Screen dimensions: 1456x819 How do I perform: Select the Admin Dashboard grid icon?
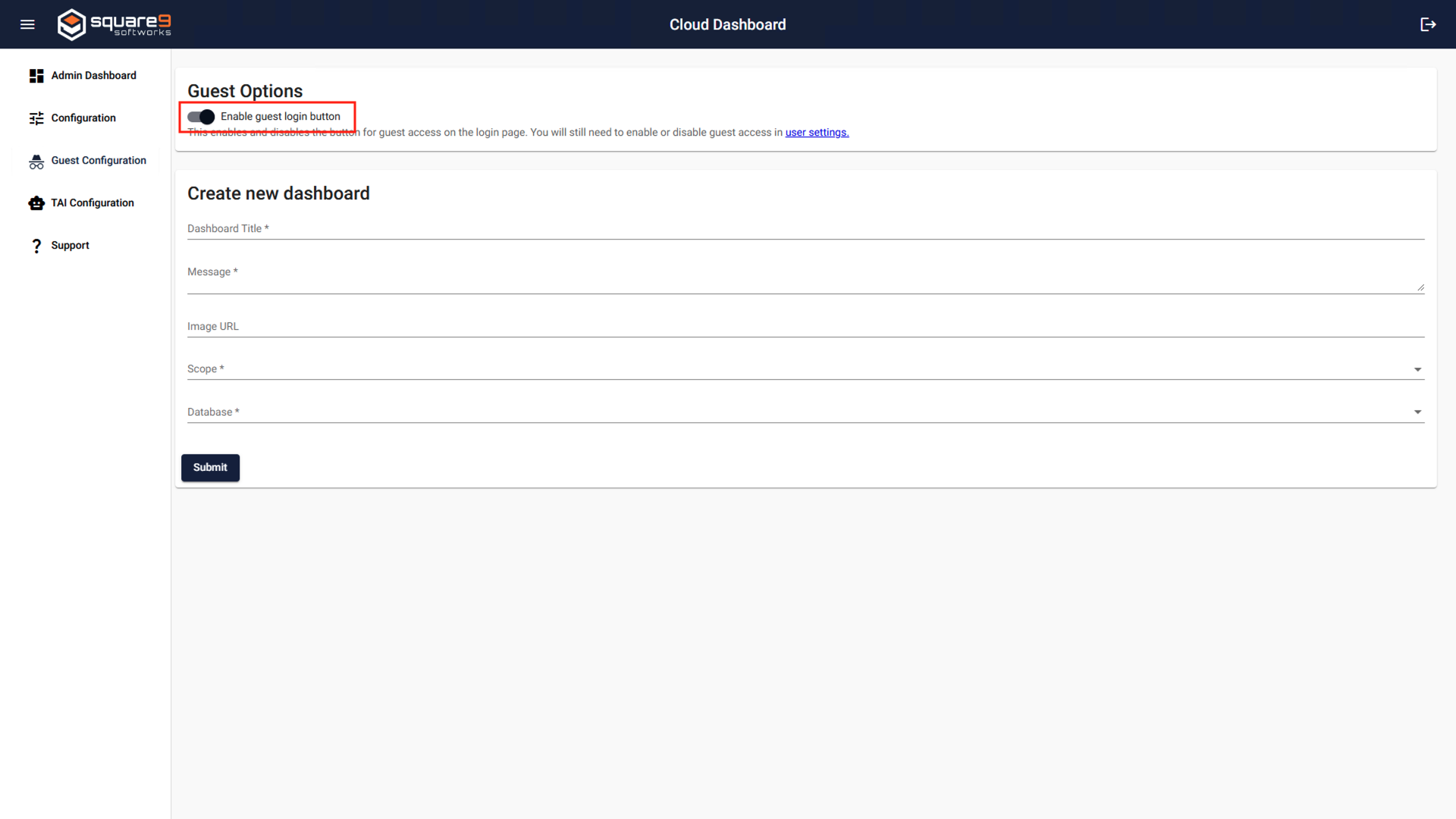(x=36, y=75)
